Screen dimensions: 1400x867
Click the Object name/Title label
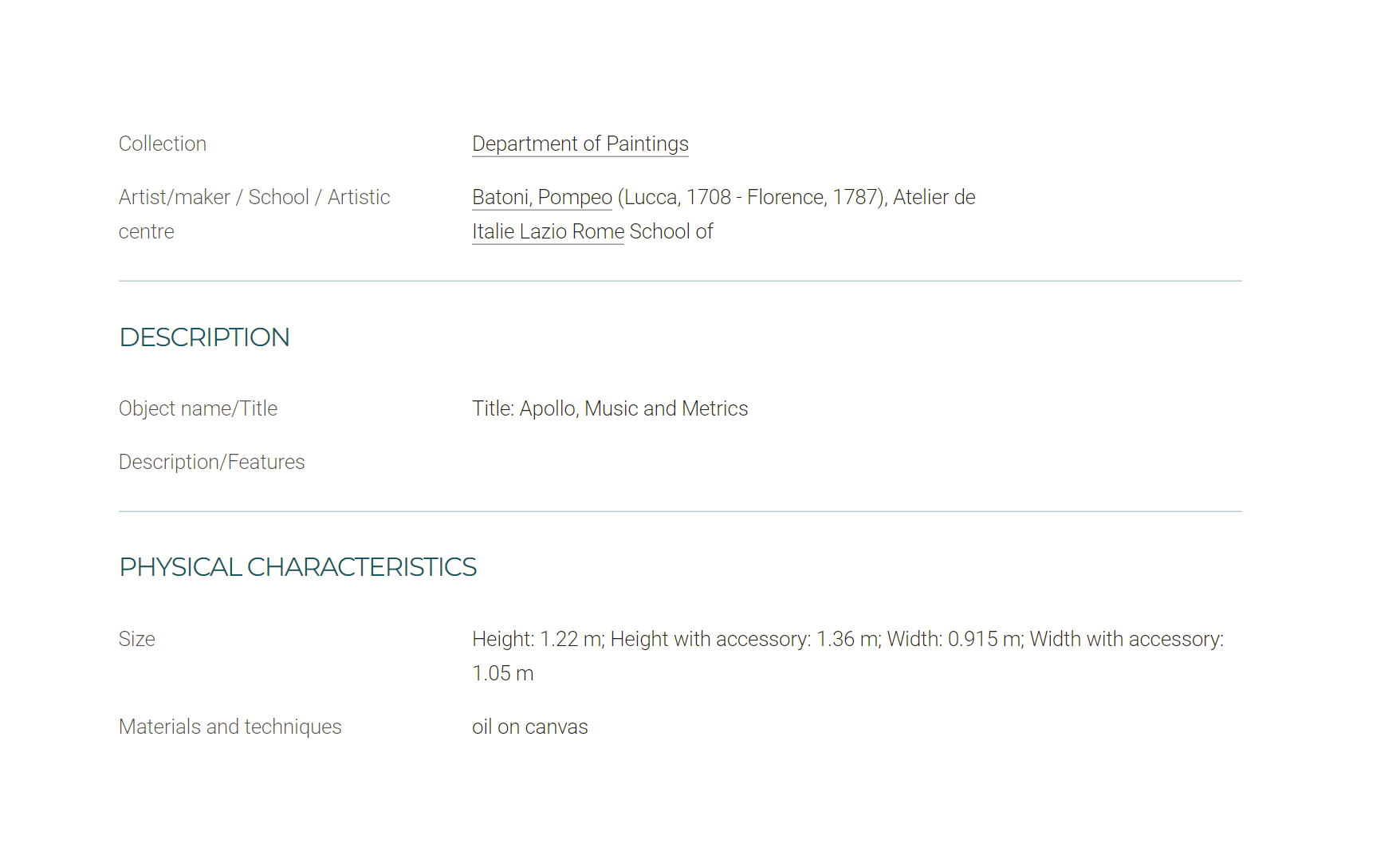coord(198,408)
